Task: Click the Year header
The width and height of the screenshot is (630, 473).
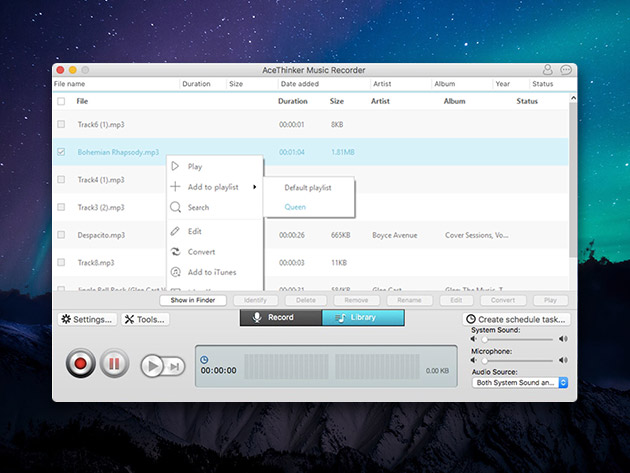Action: [503, 84]
